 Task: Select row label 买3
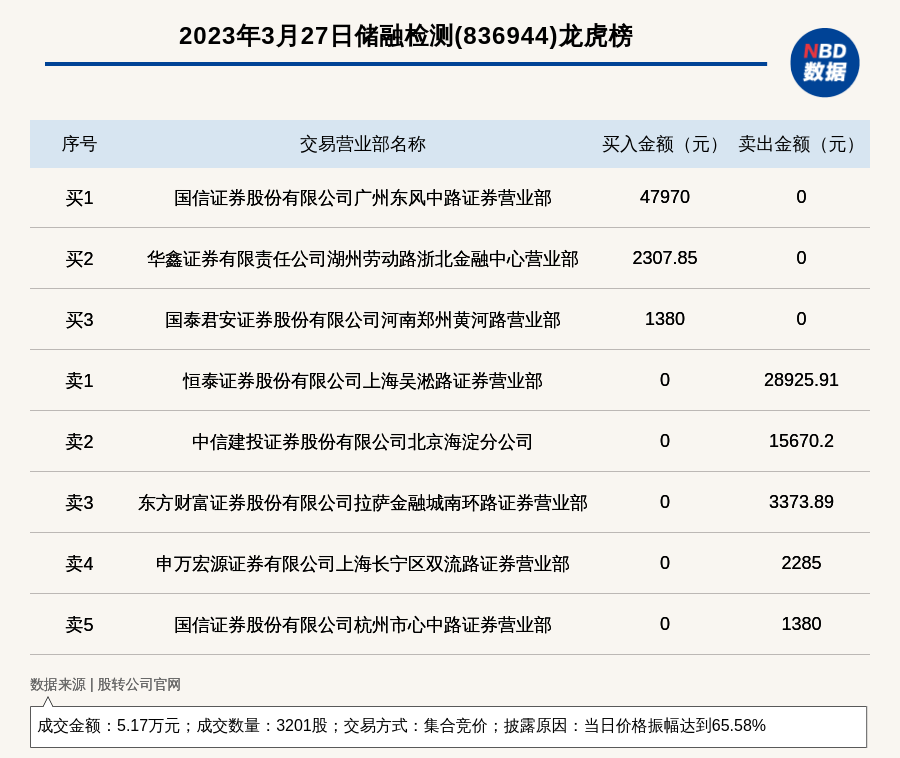tap(79, 320)
